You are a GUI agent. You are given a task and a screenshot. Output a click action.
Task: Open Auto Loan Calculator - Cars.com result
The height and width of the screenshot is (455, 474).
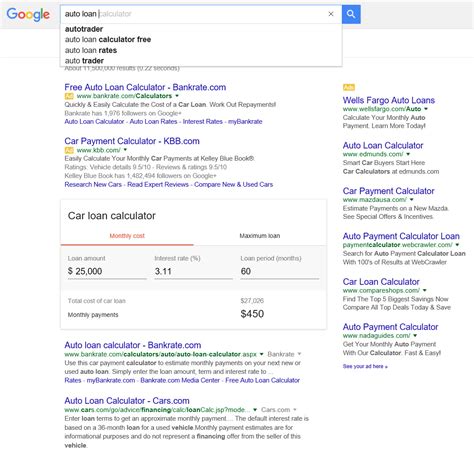[x=127, y=401]
